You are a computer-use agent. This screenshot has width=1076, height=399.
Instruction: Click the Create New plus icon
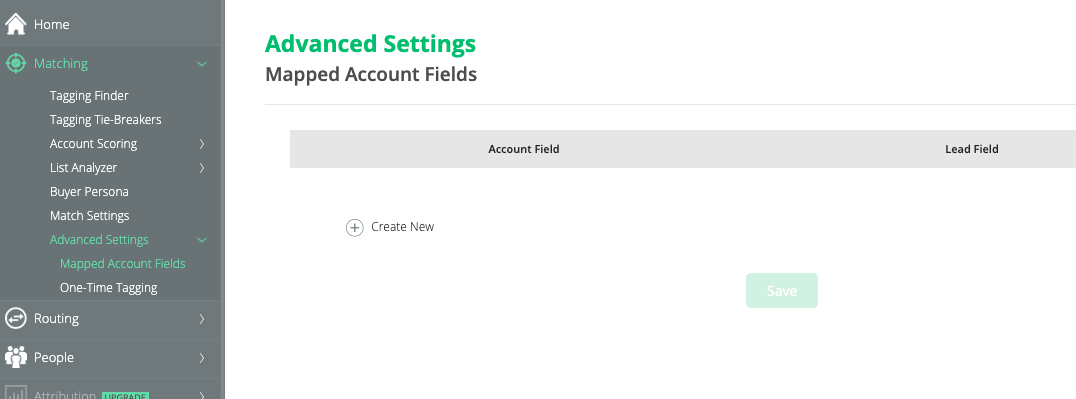click(x=354, y=227)
